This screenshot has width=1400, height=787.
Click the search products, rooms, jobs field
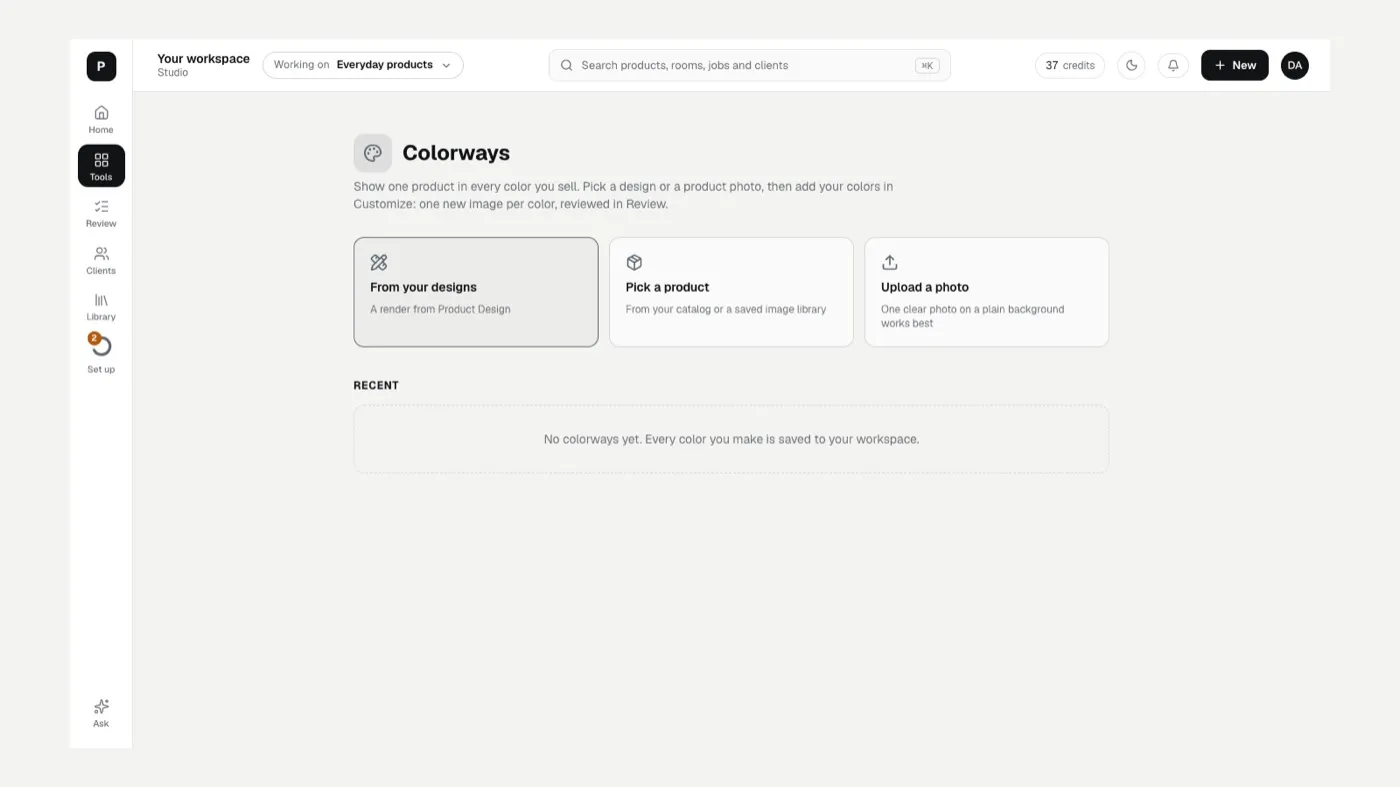coord(750,66)
